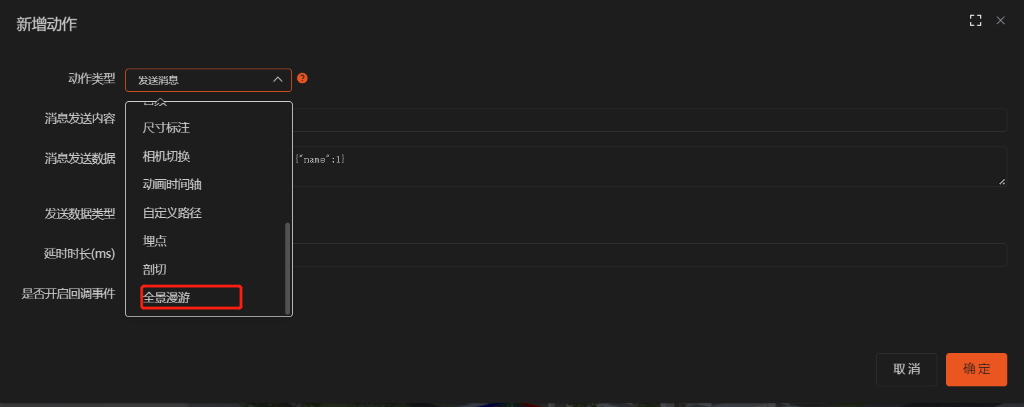Click the 动作类型 combo box showing 发送消息

click(208, 80)
